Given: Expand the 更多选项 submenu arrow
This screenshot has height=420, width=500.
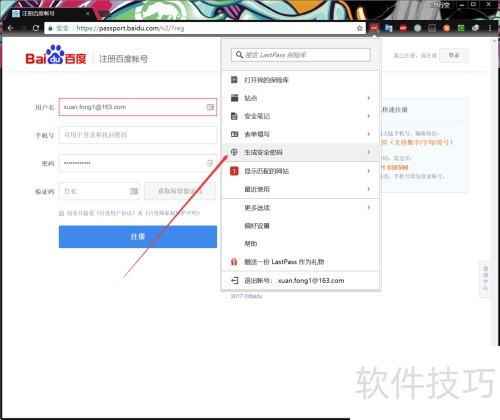Looking at the screenshot, I should click(369, 207).
